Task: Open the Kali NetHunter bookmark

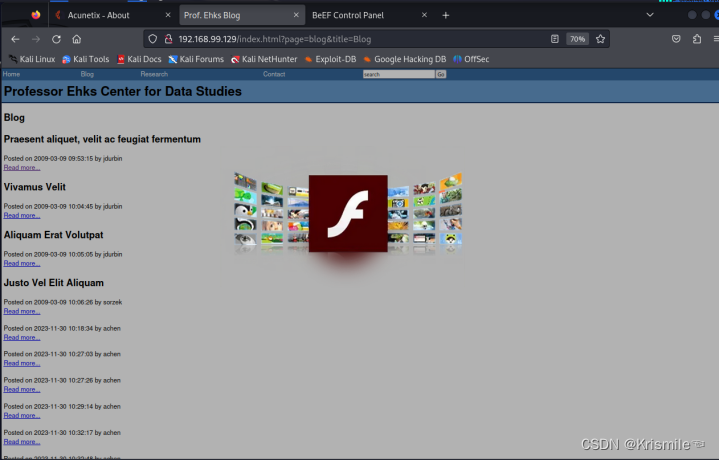Action: coord(264,59)
